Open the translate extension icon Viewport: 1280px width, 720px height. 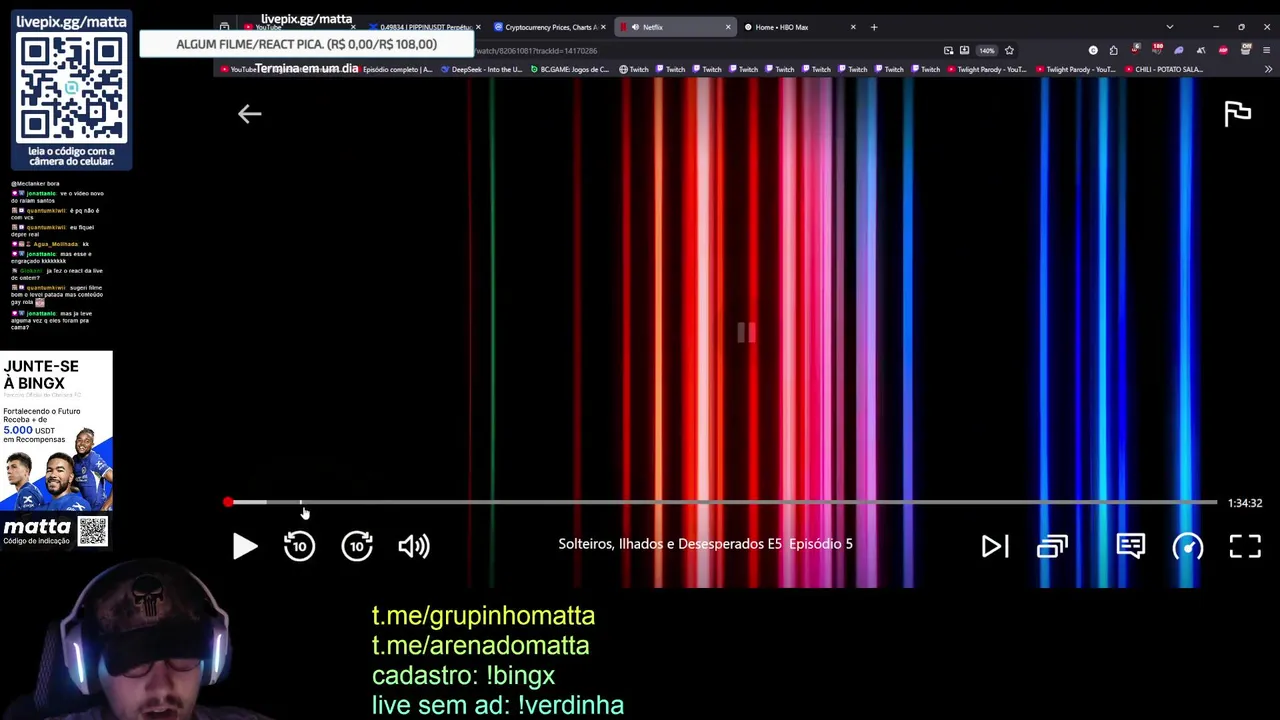point(1201,50)
